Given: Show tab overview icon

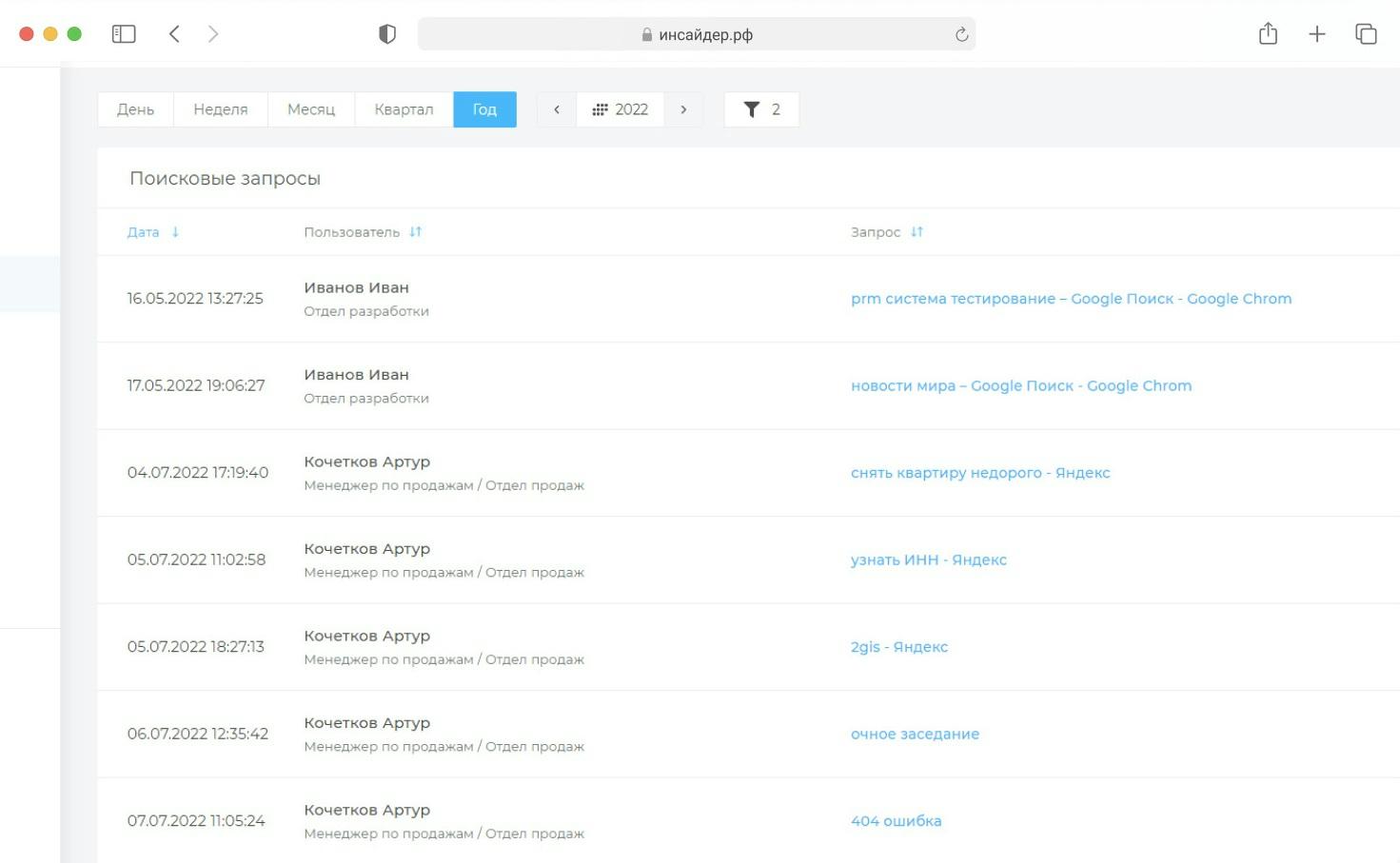Looking at the screenshot, I should [1366, 34].
